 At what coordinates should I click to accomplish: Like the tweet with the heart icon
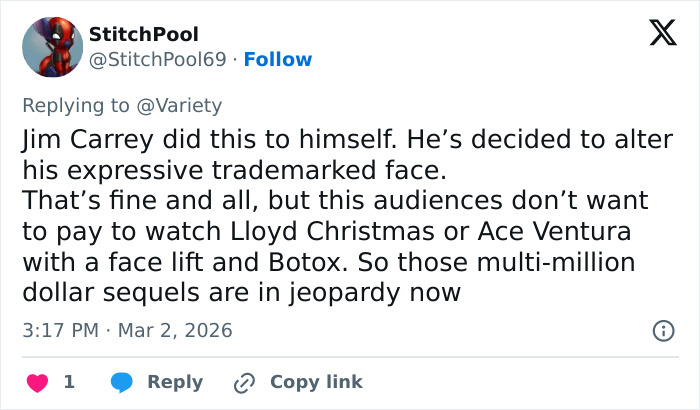tap(35, 382)
